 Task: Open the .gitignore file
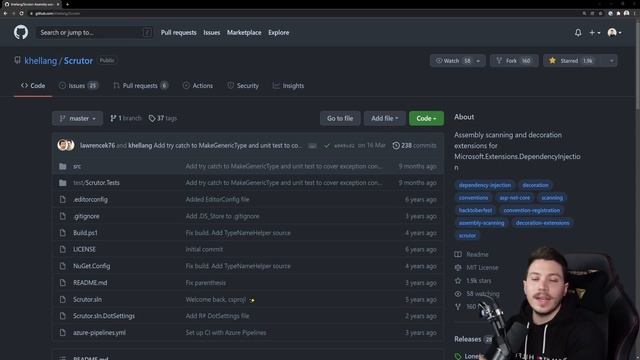point(86,216)
